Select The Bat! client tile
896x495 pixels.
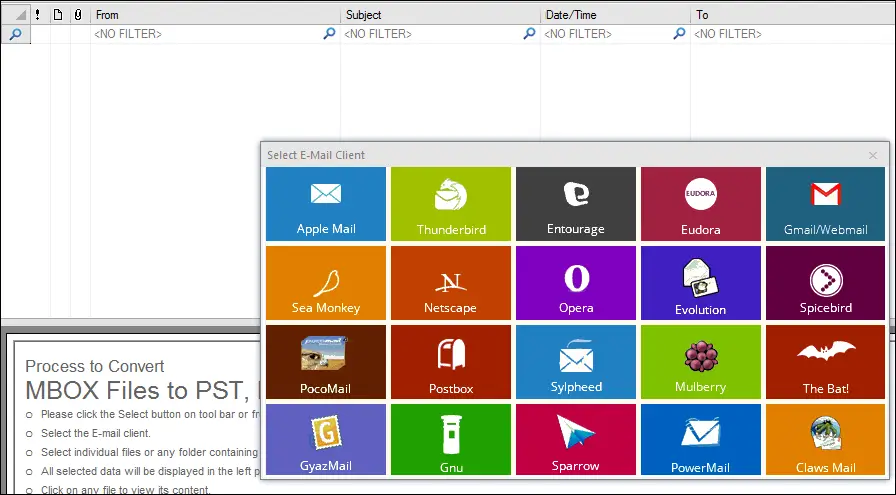[825, 362]
